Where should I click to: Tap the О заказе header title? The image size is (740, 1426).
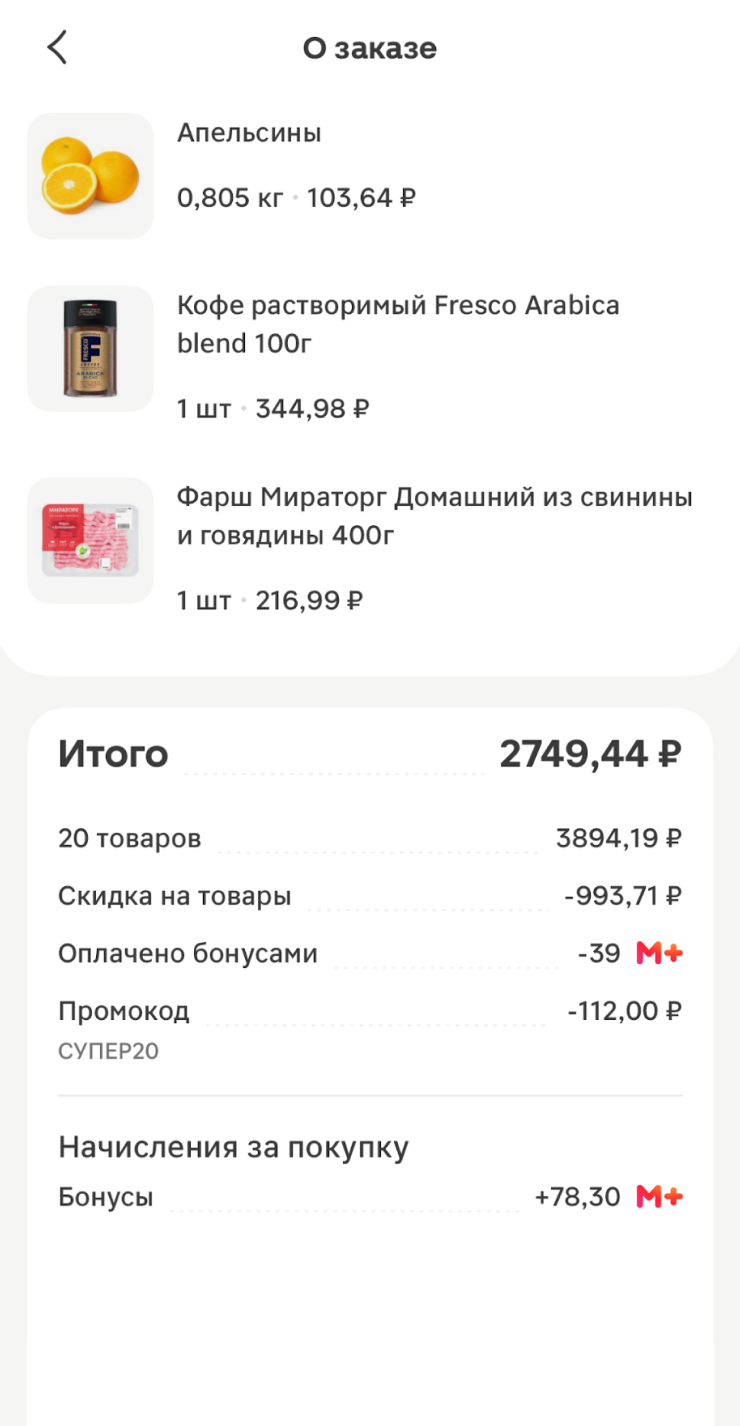click(x=370, y=48)
